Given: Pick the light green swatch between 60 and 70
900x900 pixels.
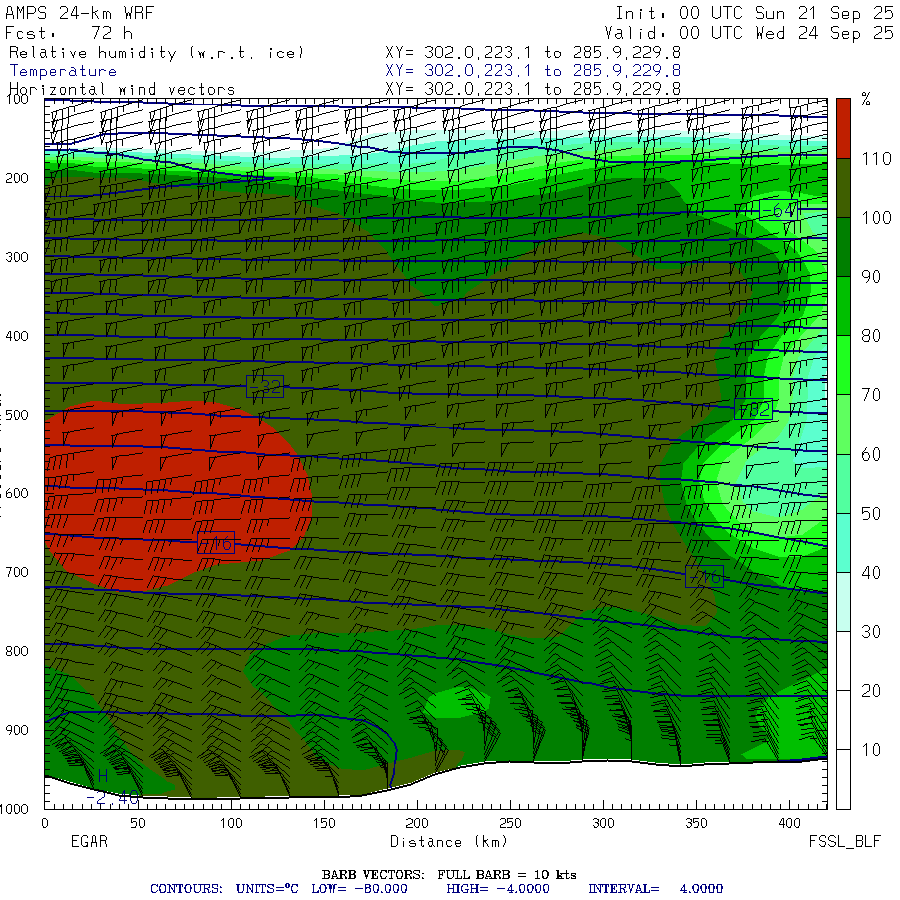Looking at the screenshot, I should pyautogui.click(x=843, y=425).
